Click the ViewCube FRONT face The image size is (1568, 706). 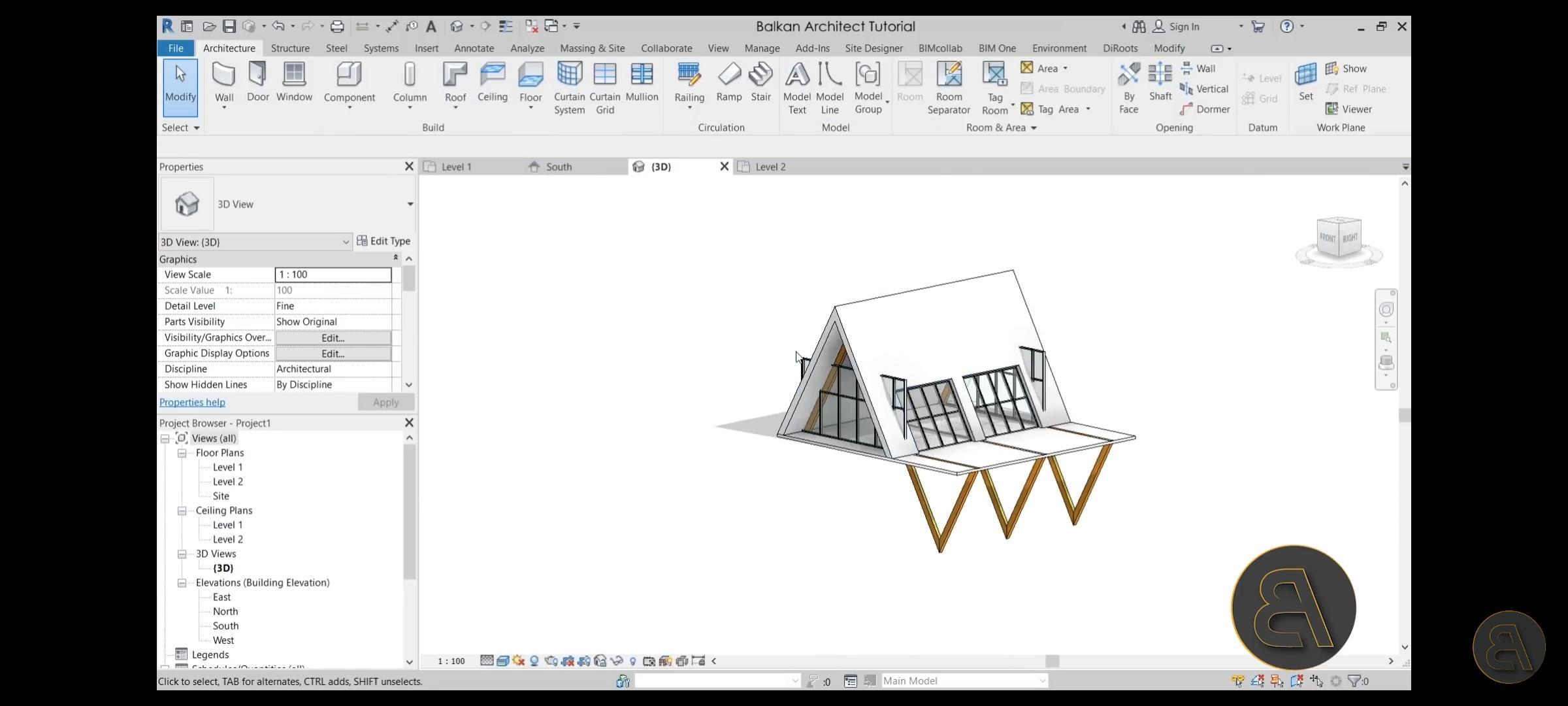(x=1328, y=238)
